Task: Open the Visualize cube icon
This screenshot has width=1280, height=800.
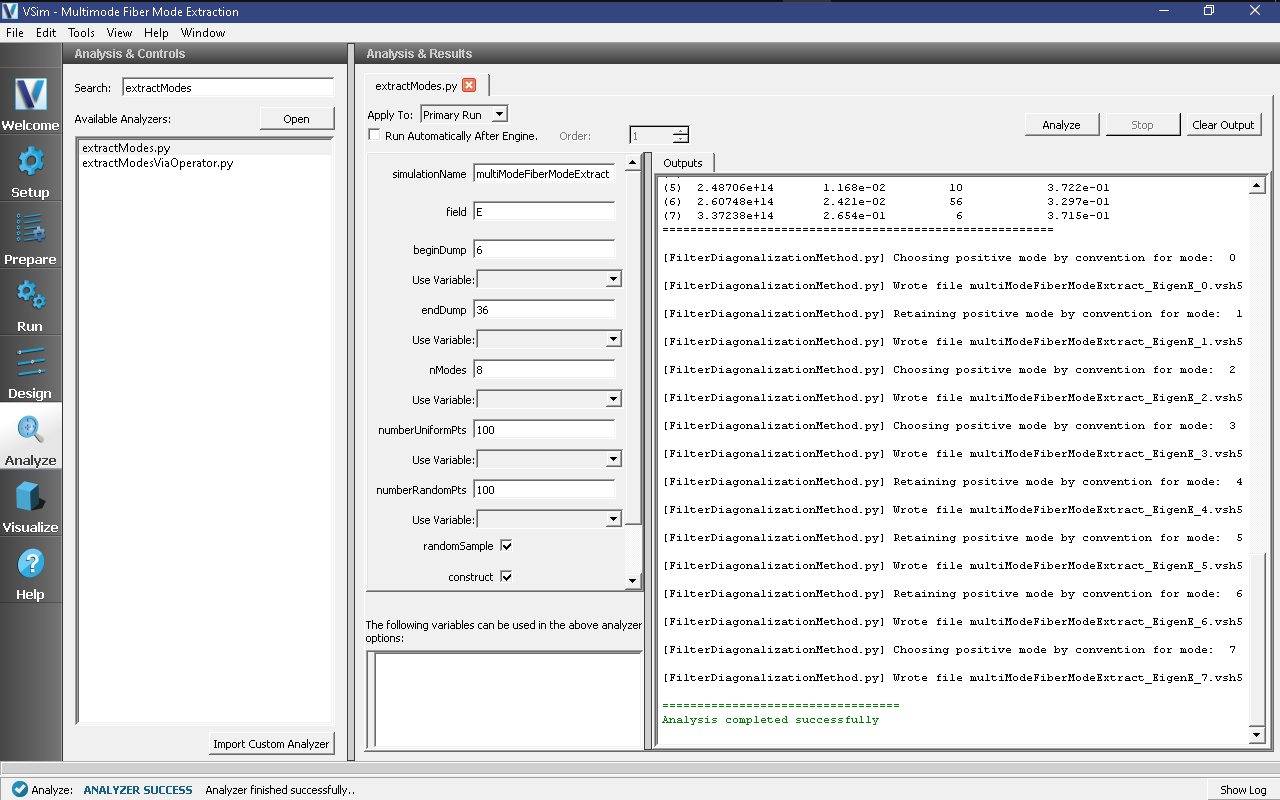Action: (x=30, y=504)
